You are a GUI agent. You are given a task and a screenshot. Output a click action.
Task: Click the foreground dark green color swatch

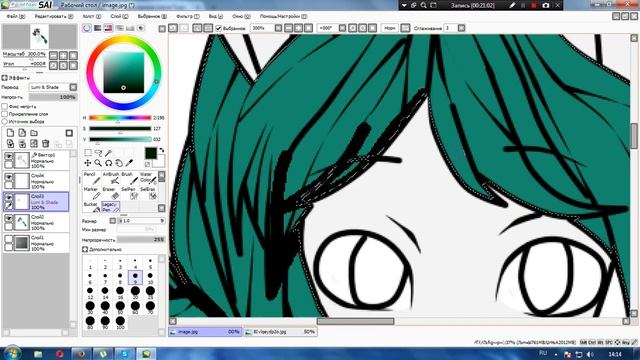coord(151,153)
